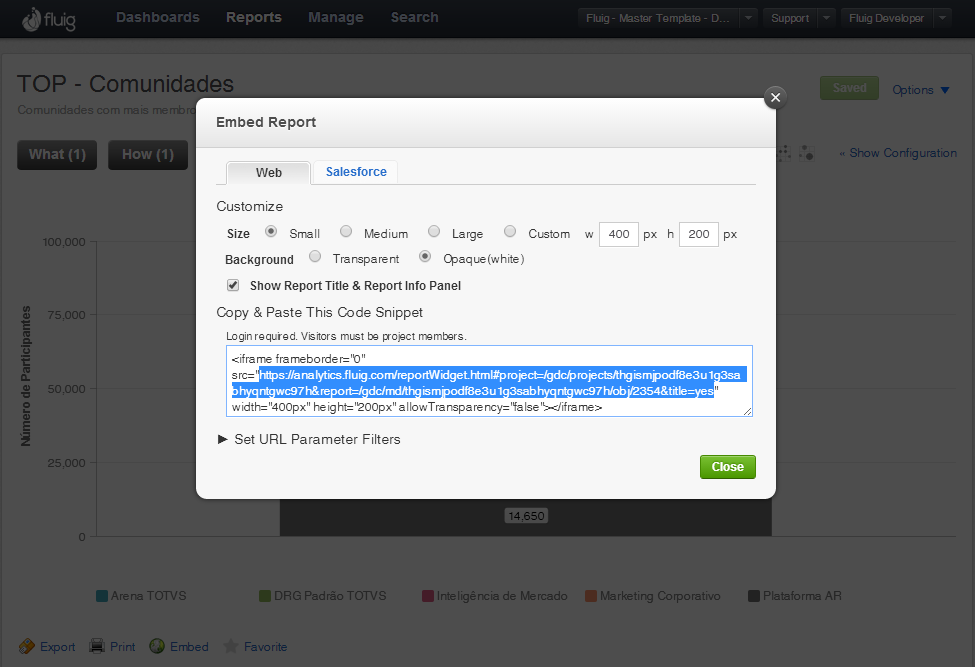Choose the Opaque (white) background option
Screen dimensions: 975x667
coord(425,256)
